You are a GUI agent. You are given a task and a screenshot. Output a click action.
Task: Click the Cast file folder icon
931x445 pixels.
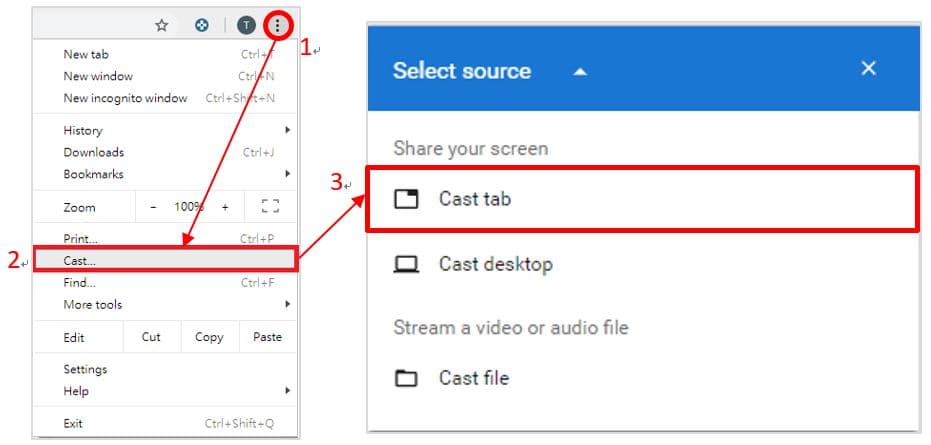406,378
